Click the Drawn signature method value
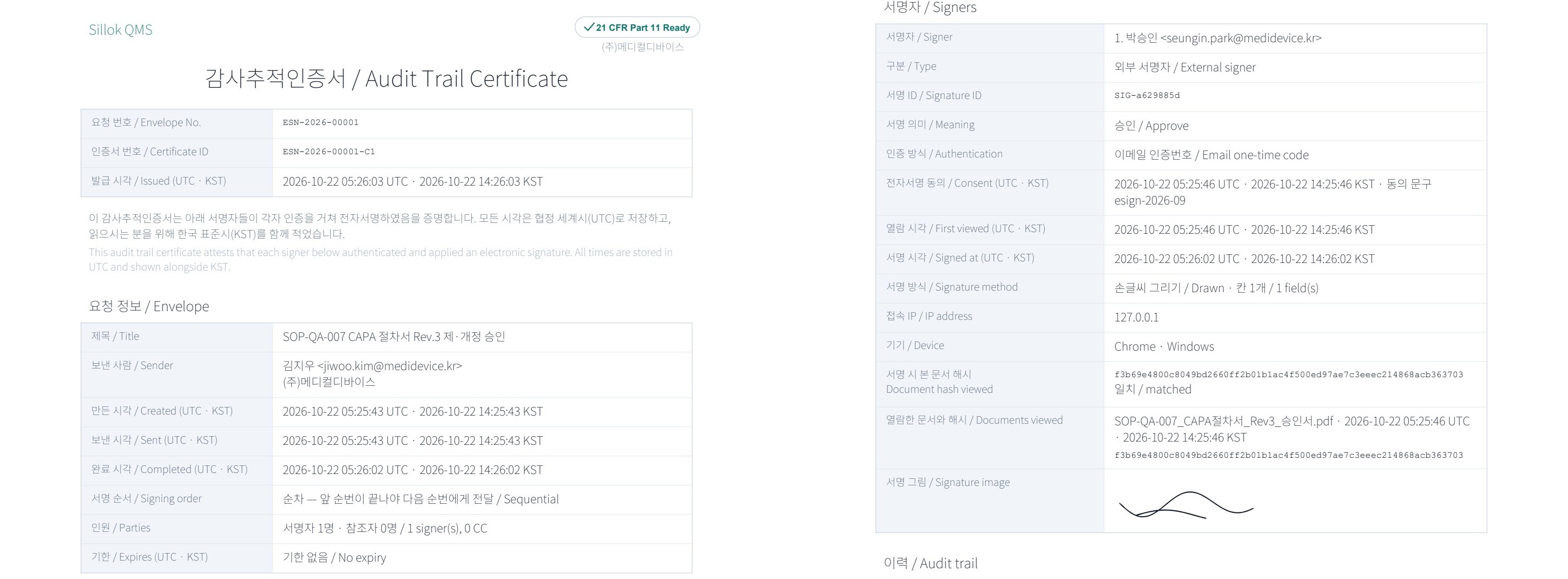Viewport: 1568px width, 579px height. pyautogui.click(x=1216, y=288)
